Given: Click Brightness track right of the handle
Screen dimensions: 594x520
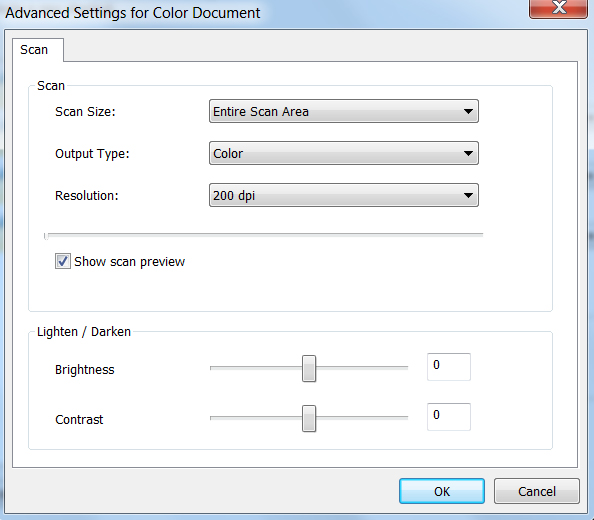Looking at the screenshot, I should 362,367.
